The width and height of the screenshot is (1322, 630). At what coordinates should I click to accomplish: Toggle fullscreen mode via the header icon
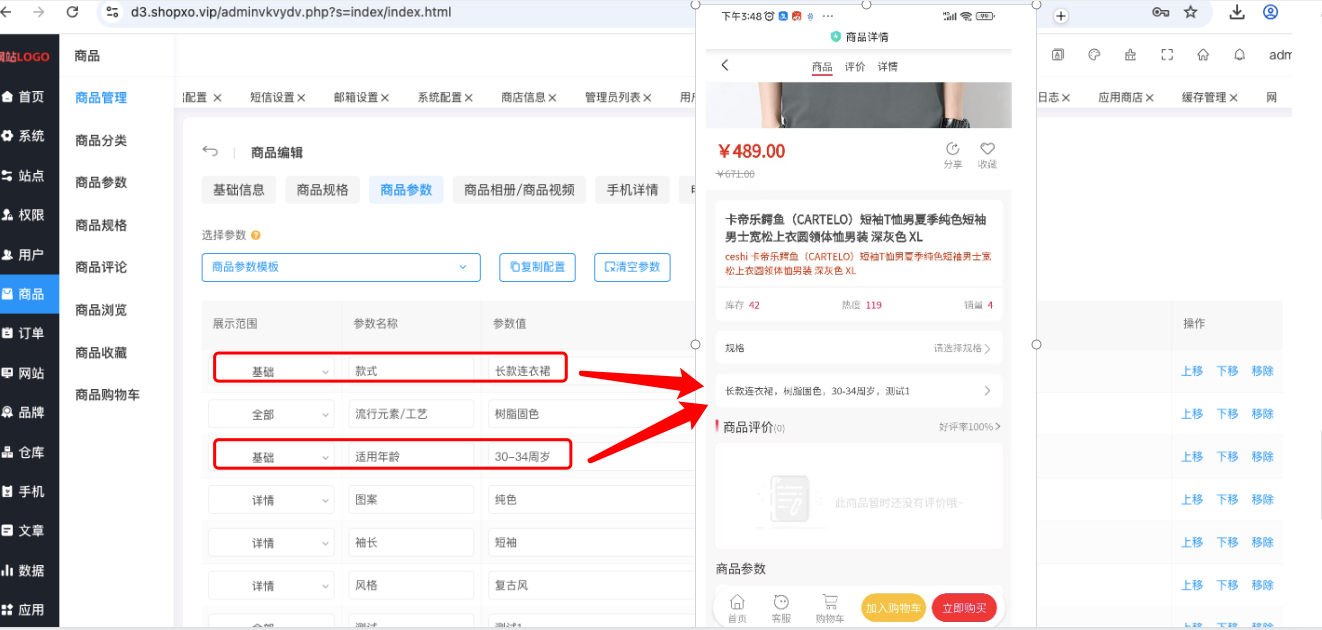(x=1167, y=55)
